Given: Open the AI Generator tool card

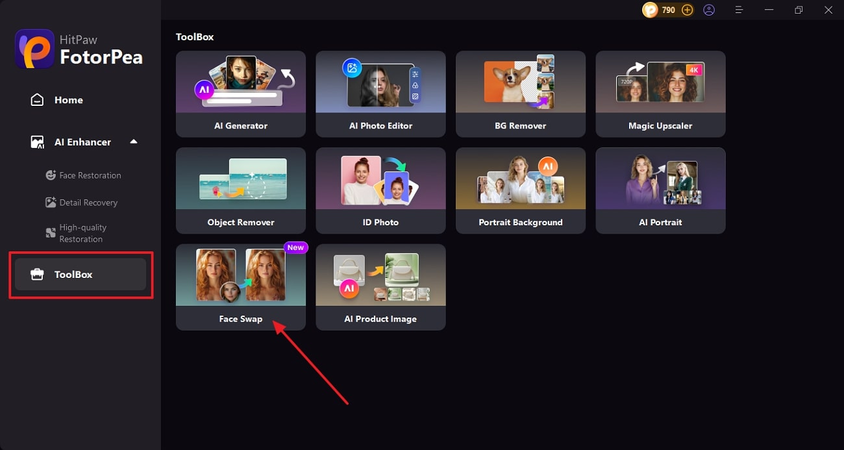Looking at the screenshot, I should [241, 94].
